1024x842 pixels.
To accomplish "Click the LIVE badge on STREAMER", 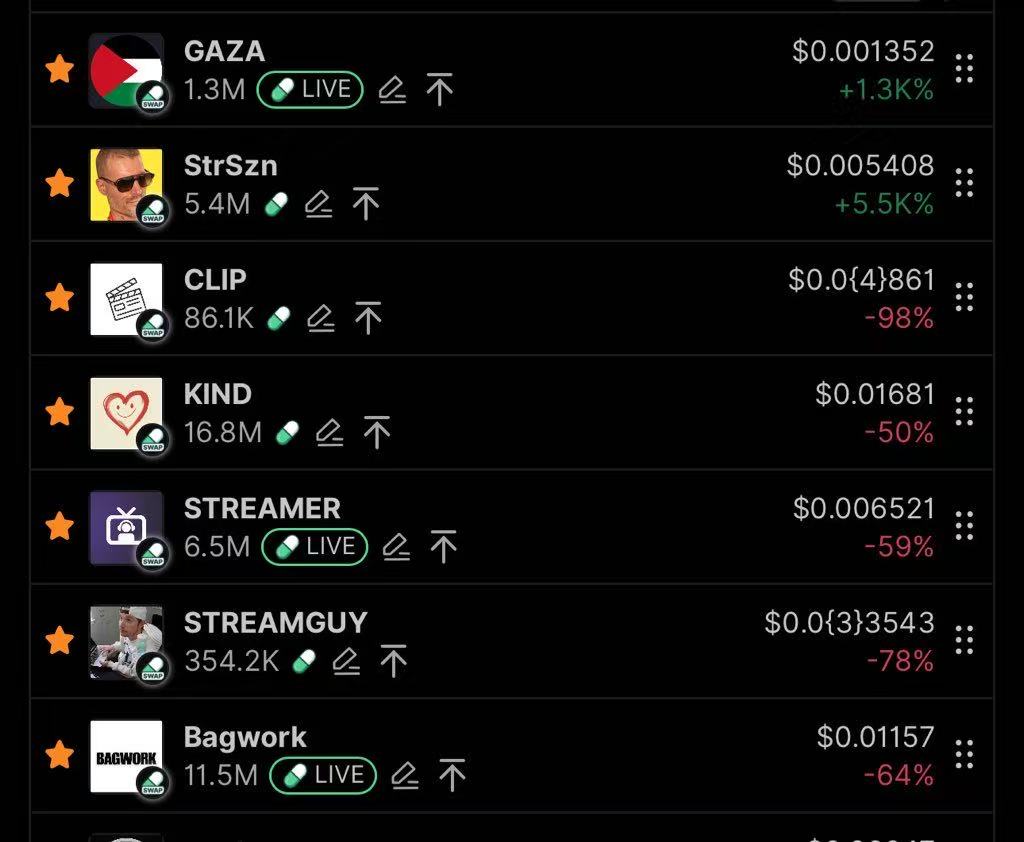I will [x=315, y=547].
